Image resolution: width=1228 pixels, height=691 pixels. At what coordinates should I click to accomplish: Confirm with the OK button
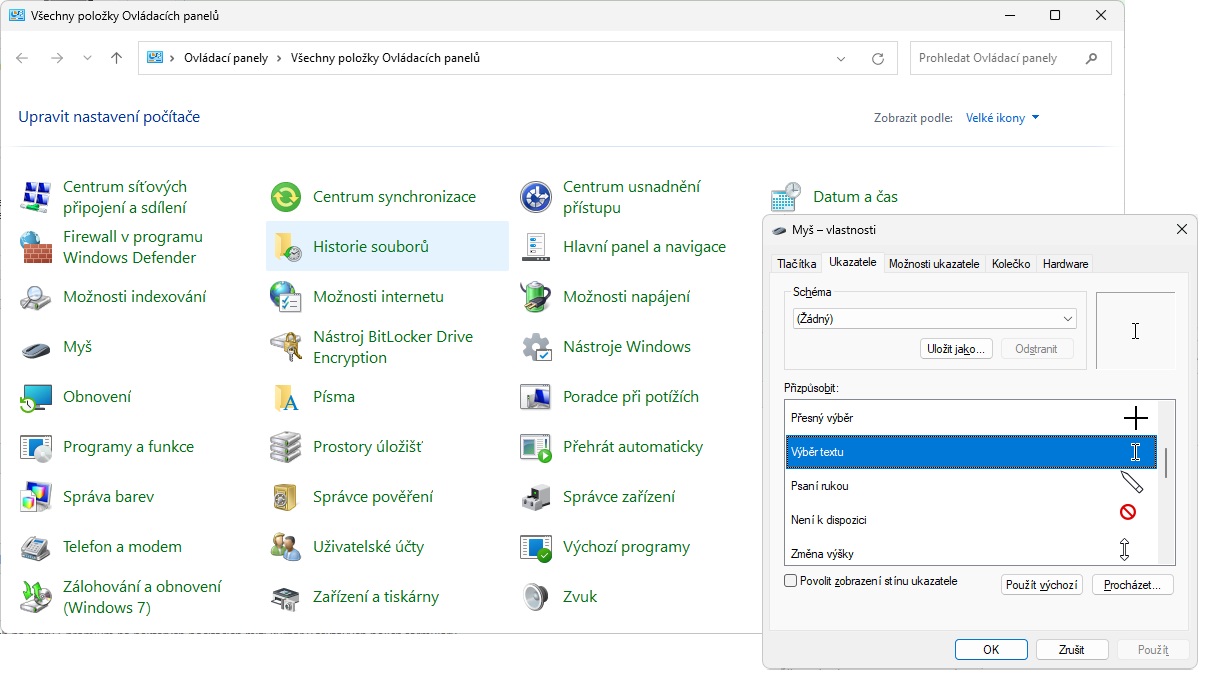(x=991, y=650)
